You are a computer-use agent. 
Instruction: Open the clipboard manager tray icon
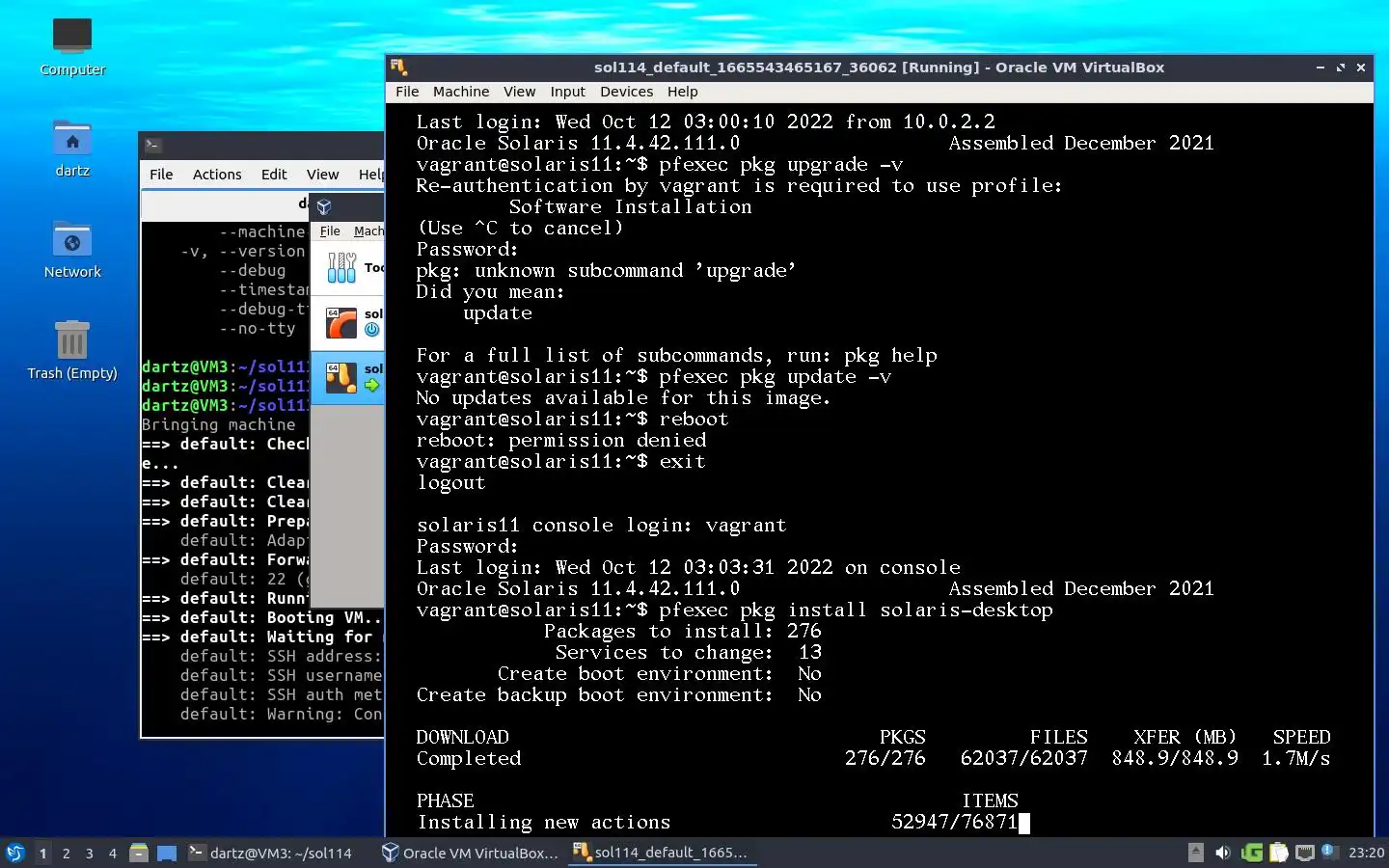(x=1279, y=853)
